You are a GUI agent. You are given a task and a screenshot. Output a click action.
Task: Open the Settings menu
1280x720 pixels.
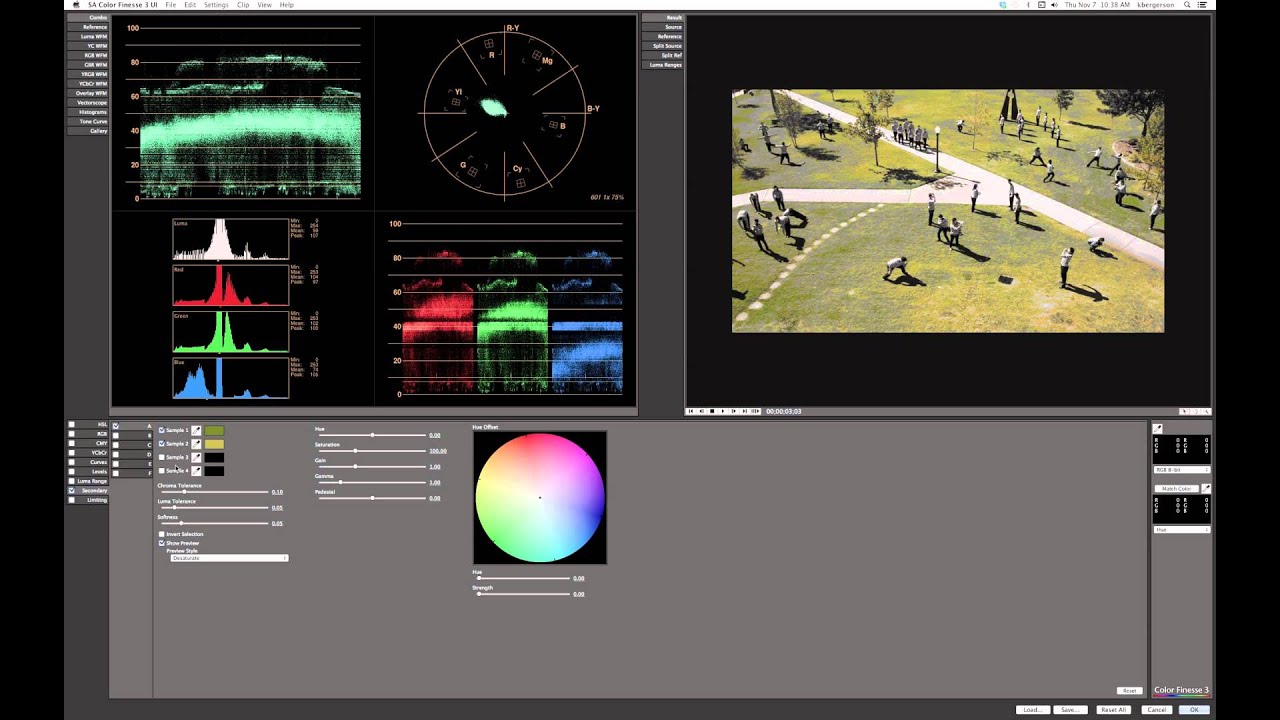coord(216,5)
